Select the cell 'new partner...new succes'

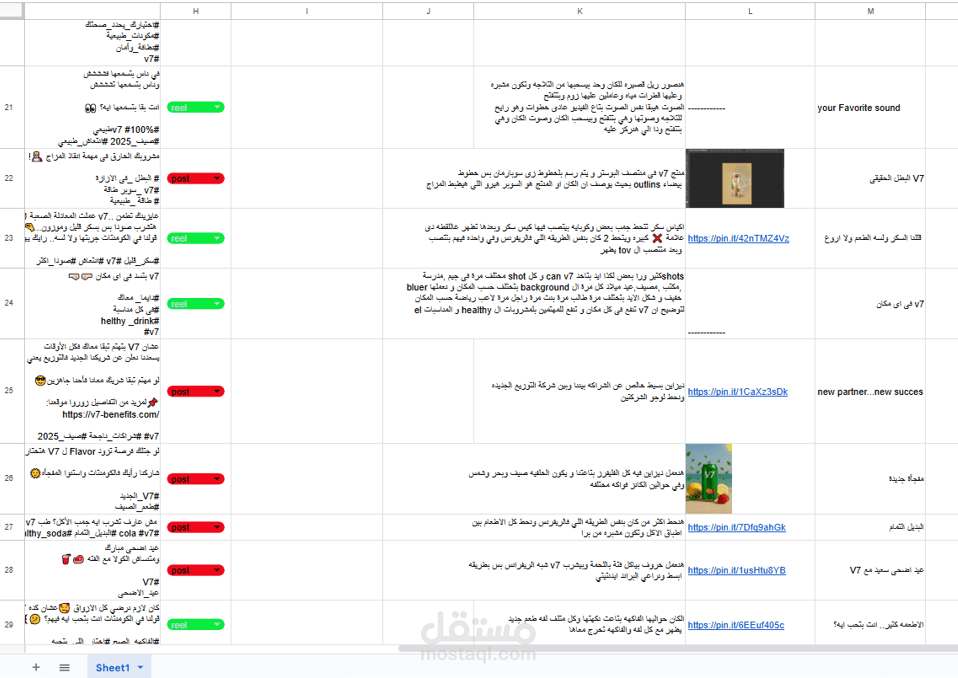(870, 392)
